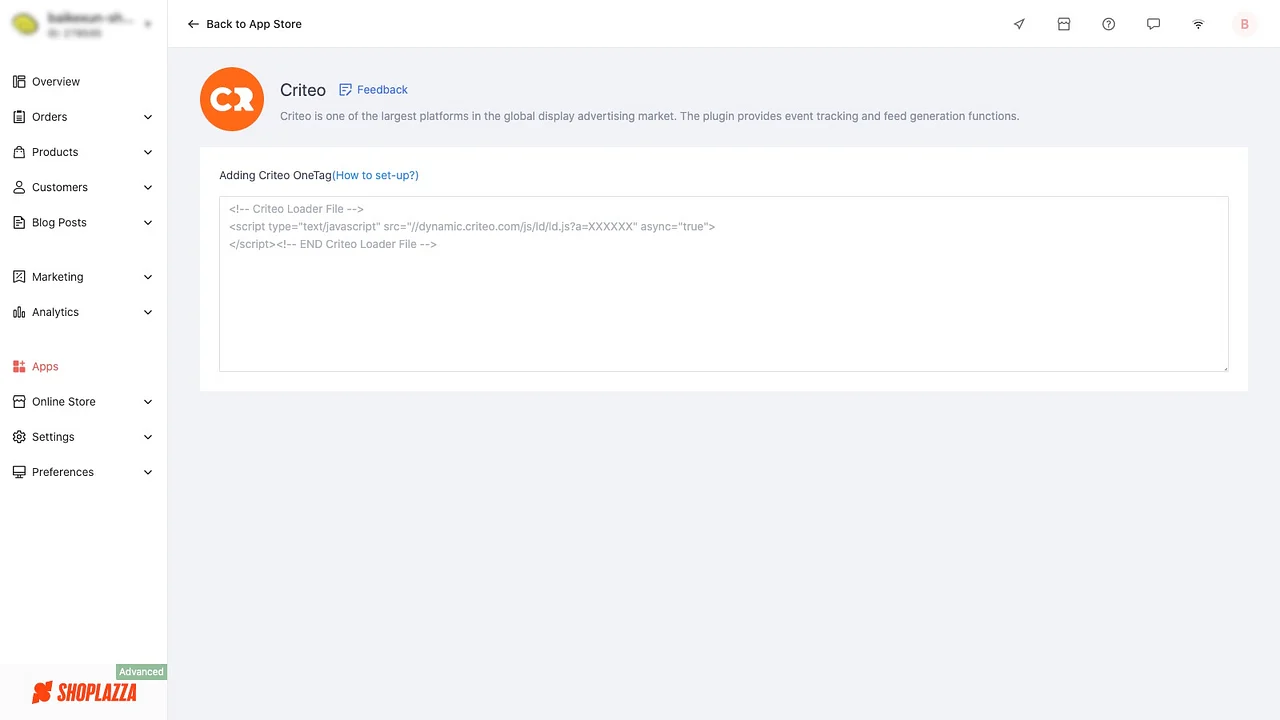This screenshot has width=1280, height=720.
Task: Click the Criteo app logo
Action: point(231,99)
